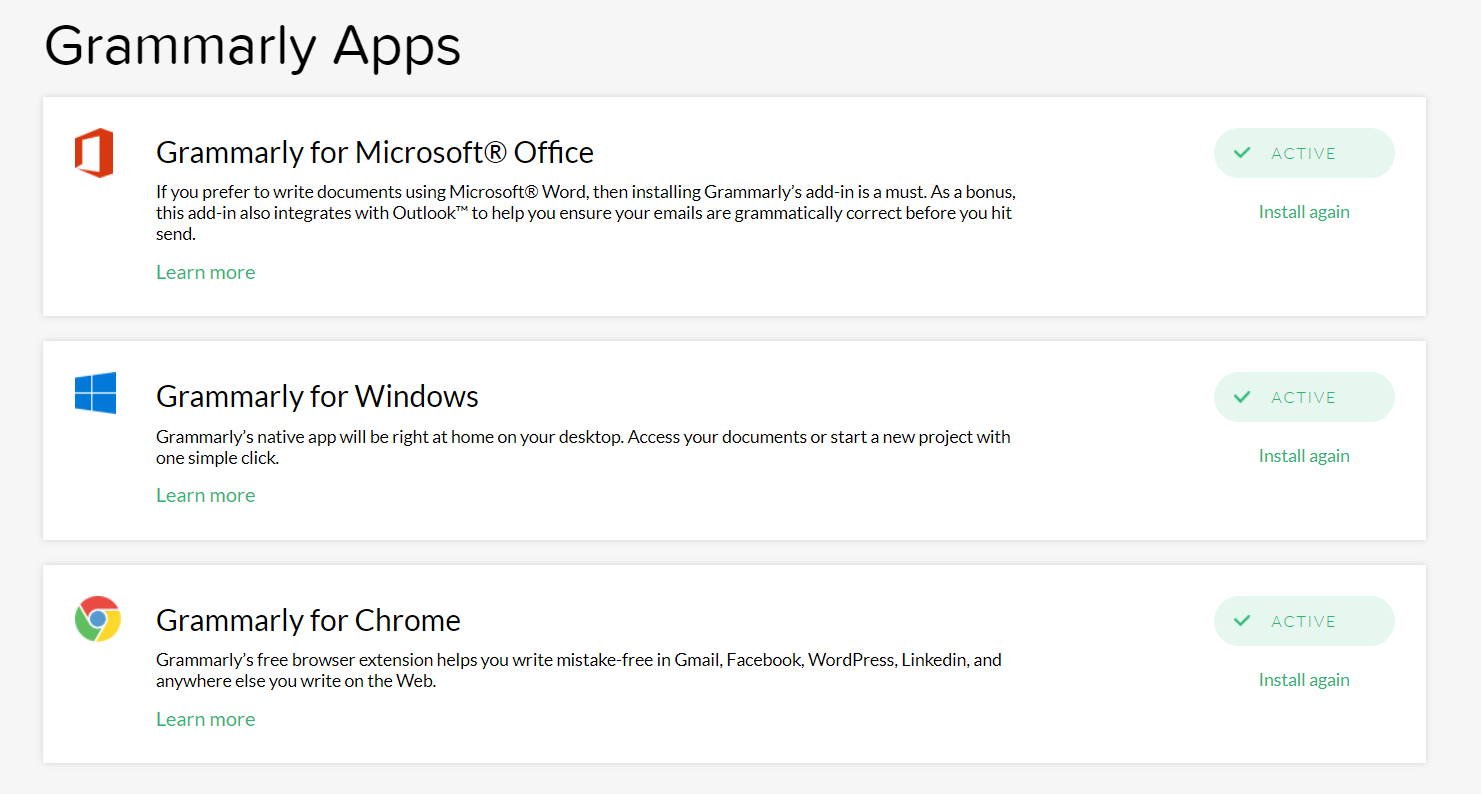
Task: Install Grammarly for Chrome again
Action: [1304, 680]
